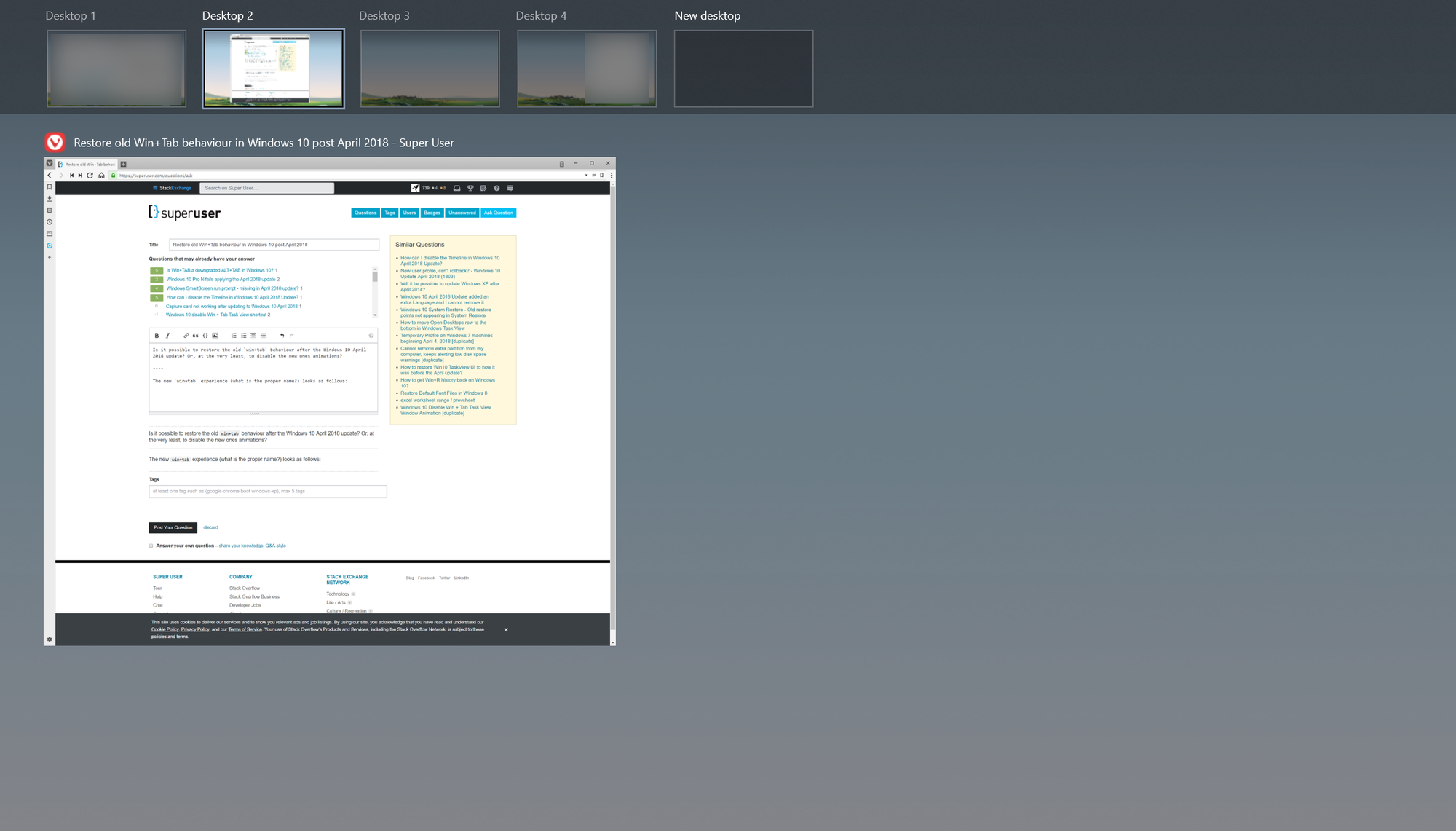Open a new tab with plus button
This screenshot has width=1456, height=831.
click(123, 164)
